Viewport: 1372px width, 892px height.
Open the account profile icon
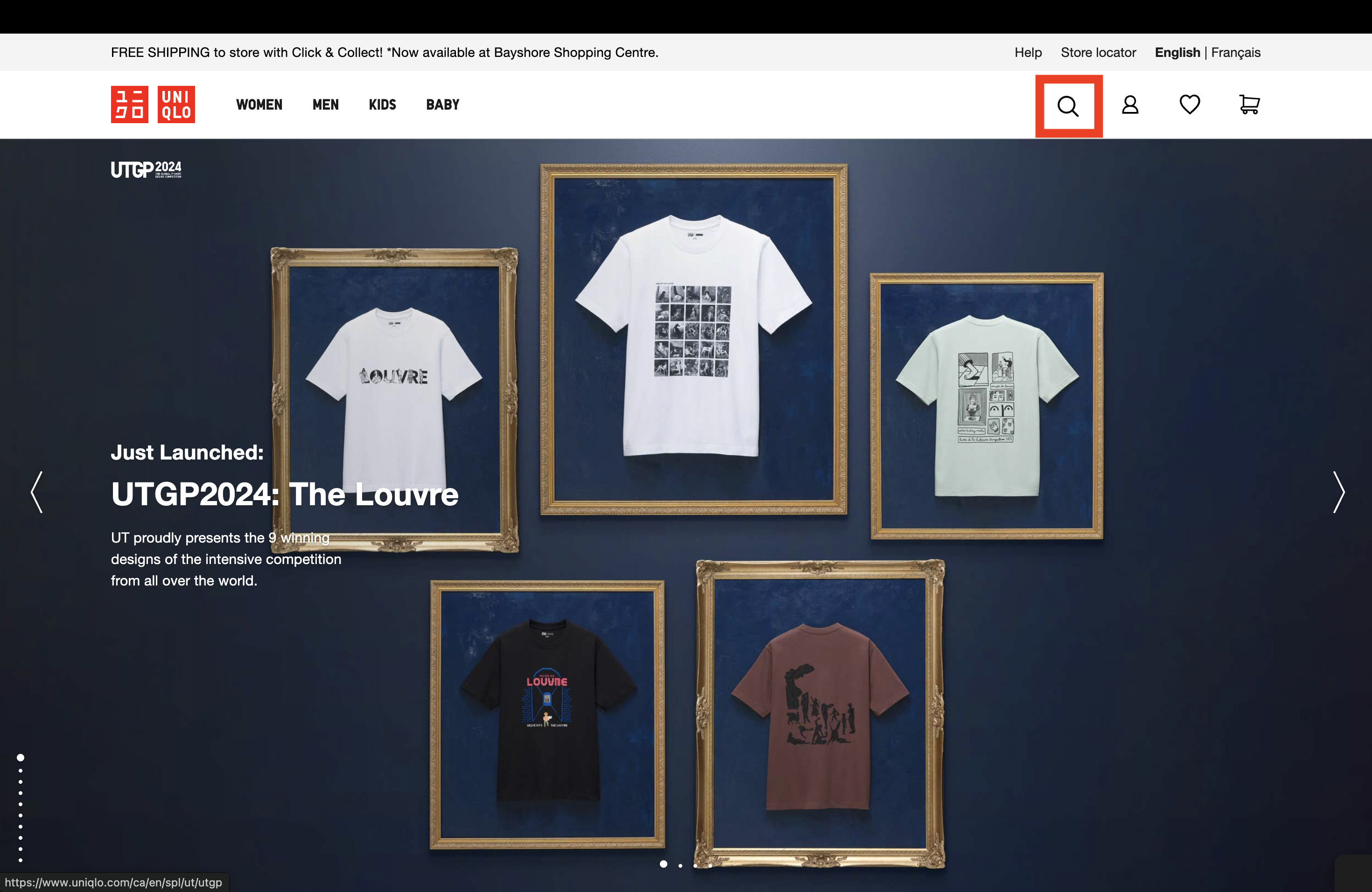click(1130, 105)
